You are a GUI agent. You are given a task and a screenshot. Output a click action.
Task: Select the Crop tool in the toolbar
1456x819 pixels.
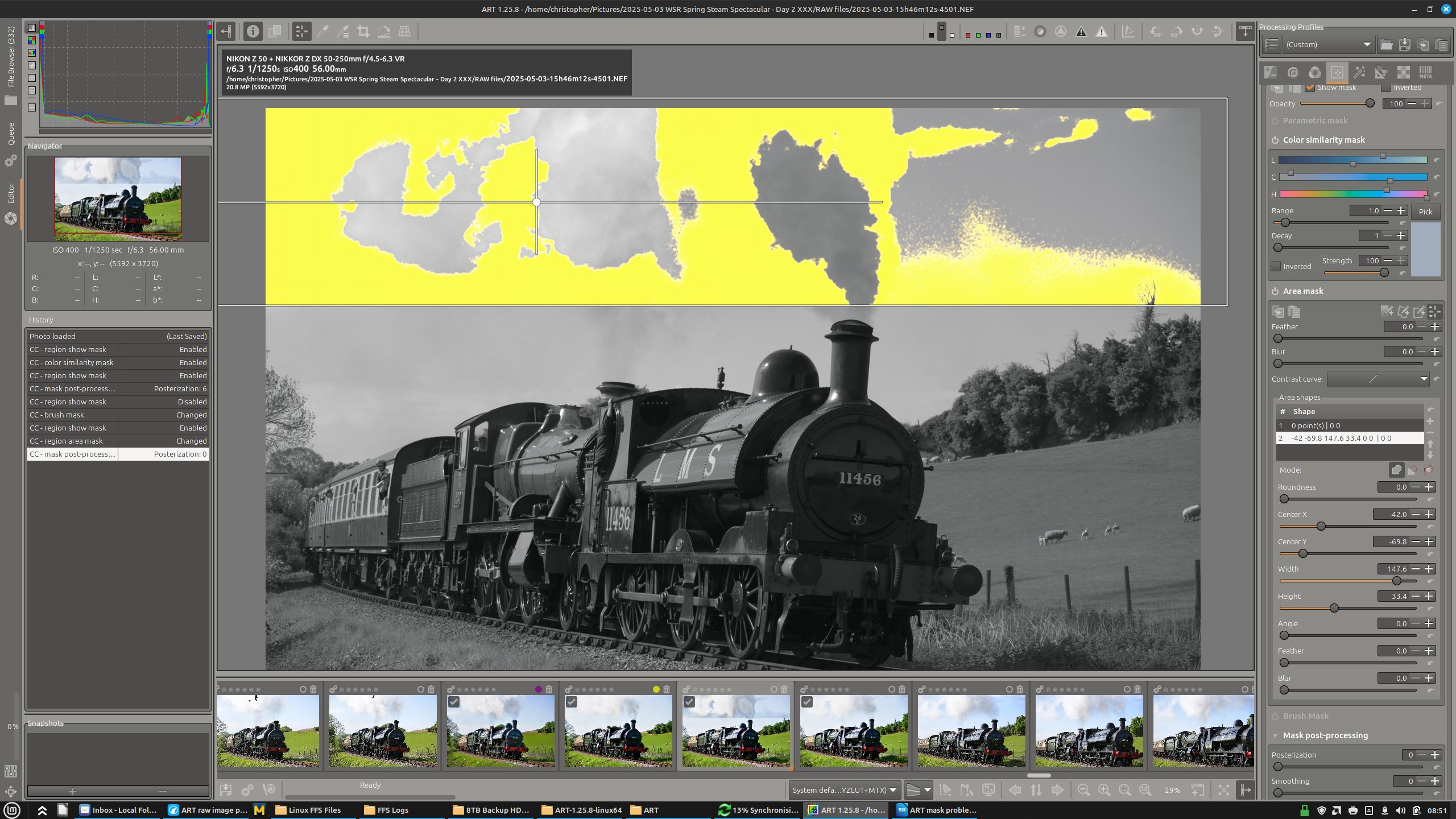[363, 31]
